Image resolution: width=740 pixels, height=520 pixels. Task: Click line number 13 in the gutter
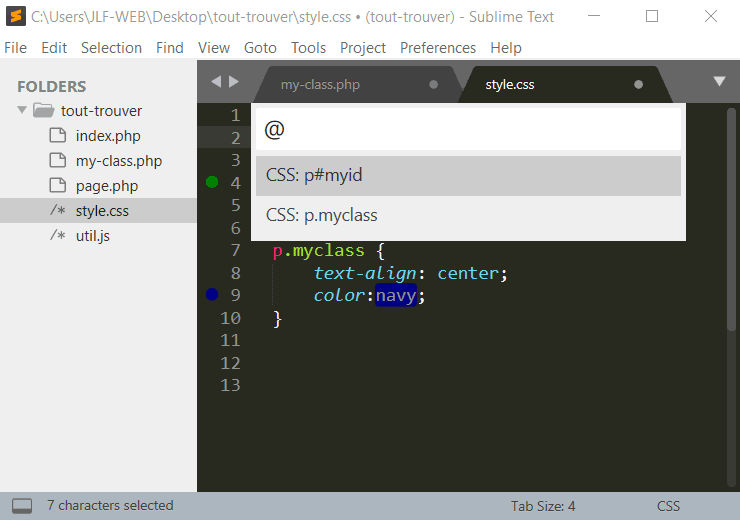(x=230, y=386)
